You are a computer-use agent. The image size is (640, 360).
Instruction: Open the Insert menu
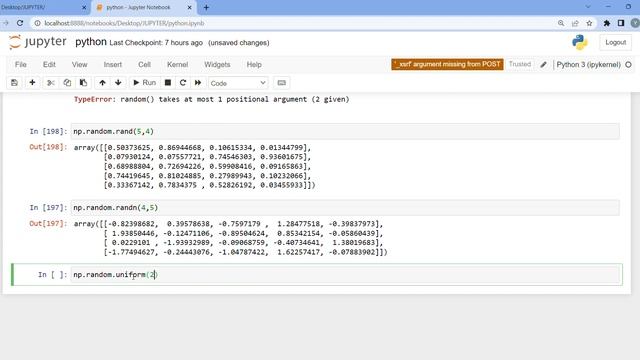pos(113,64)
